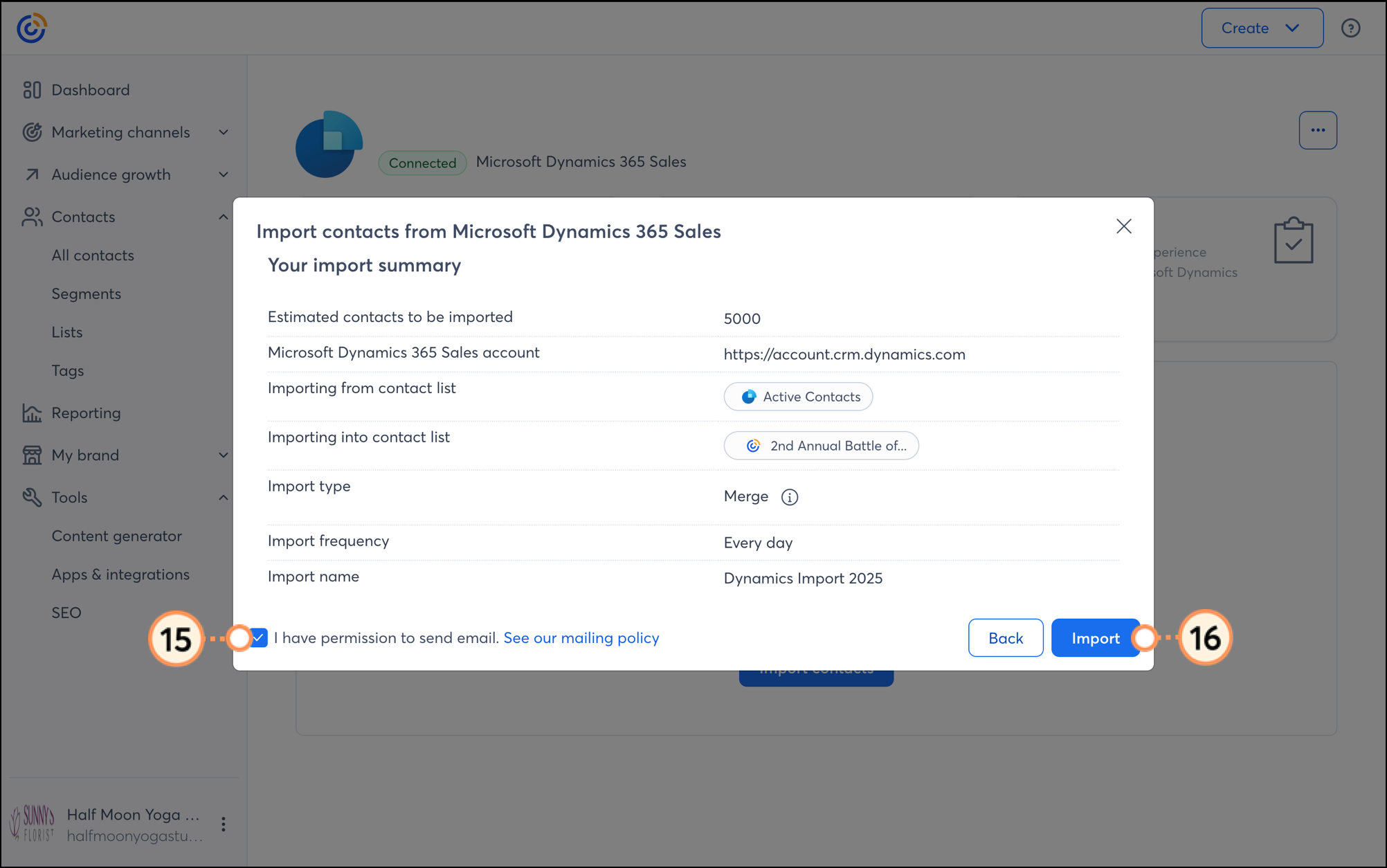Viewport: 1387px width, 868px height.
Task: Click the Back button
Action: [1006, 638]
